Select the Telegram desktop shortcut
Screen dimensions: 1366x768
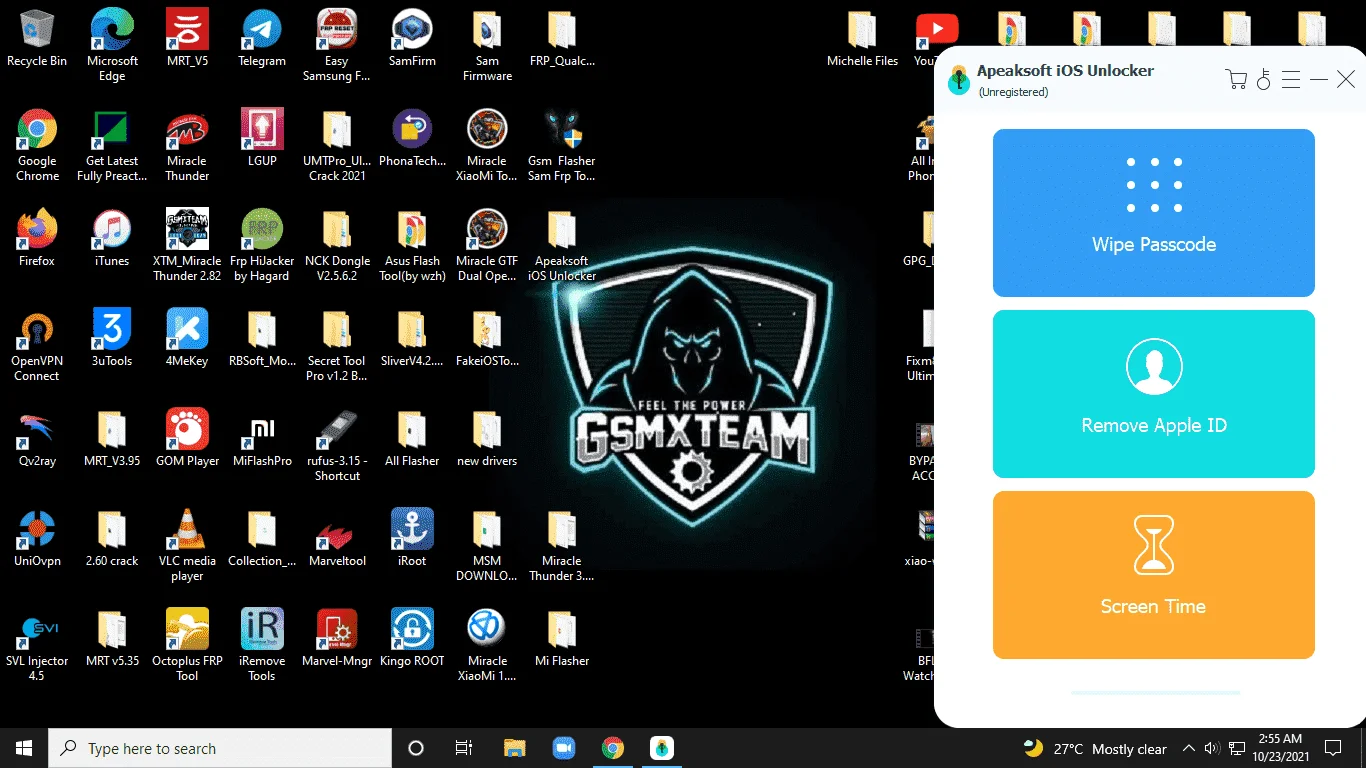(262, 38)
